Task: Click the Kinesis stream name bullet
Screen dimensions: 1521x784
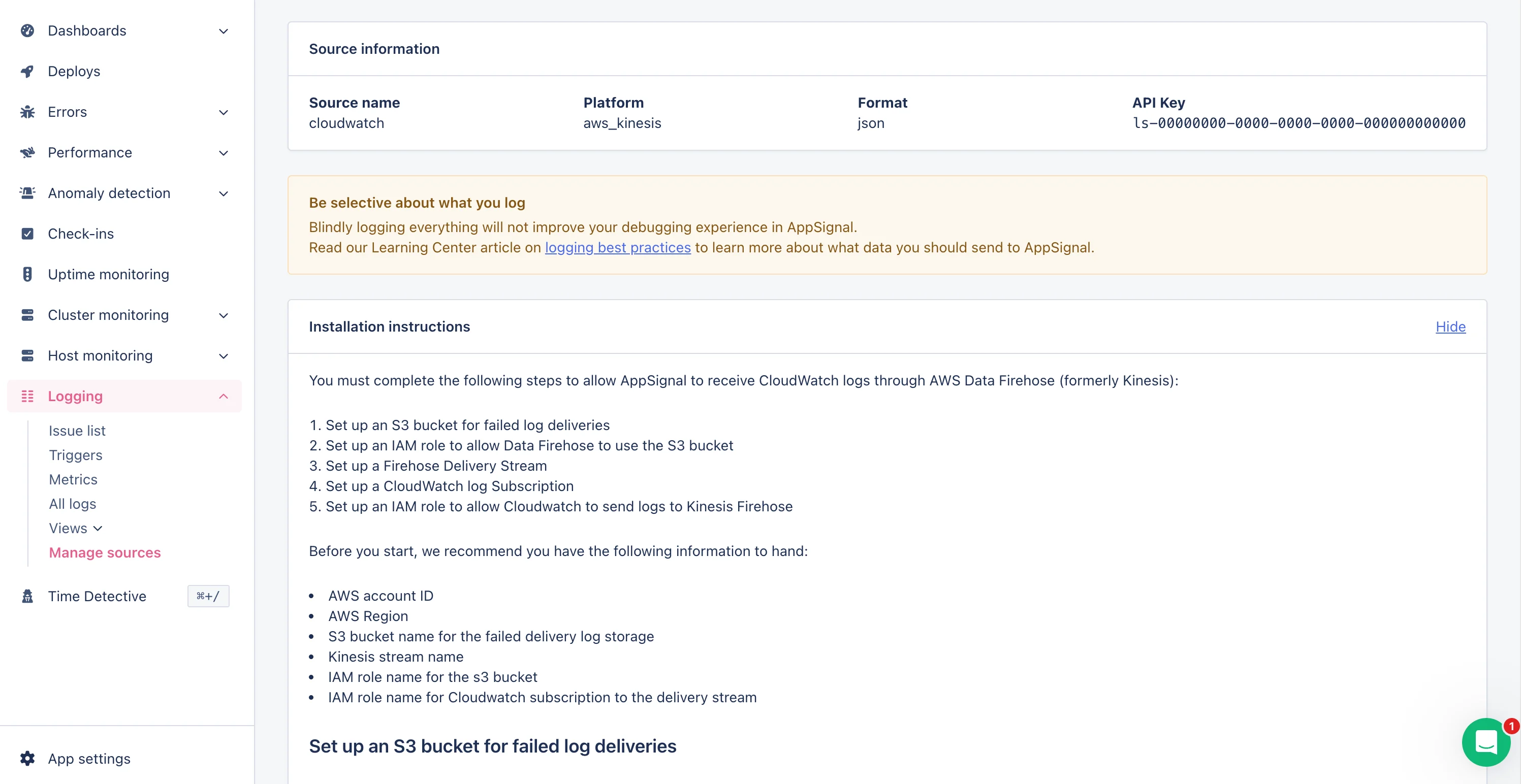Action: click(396, 657)
